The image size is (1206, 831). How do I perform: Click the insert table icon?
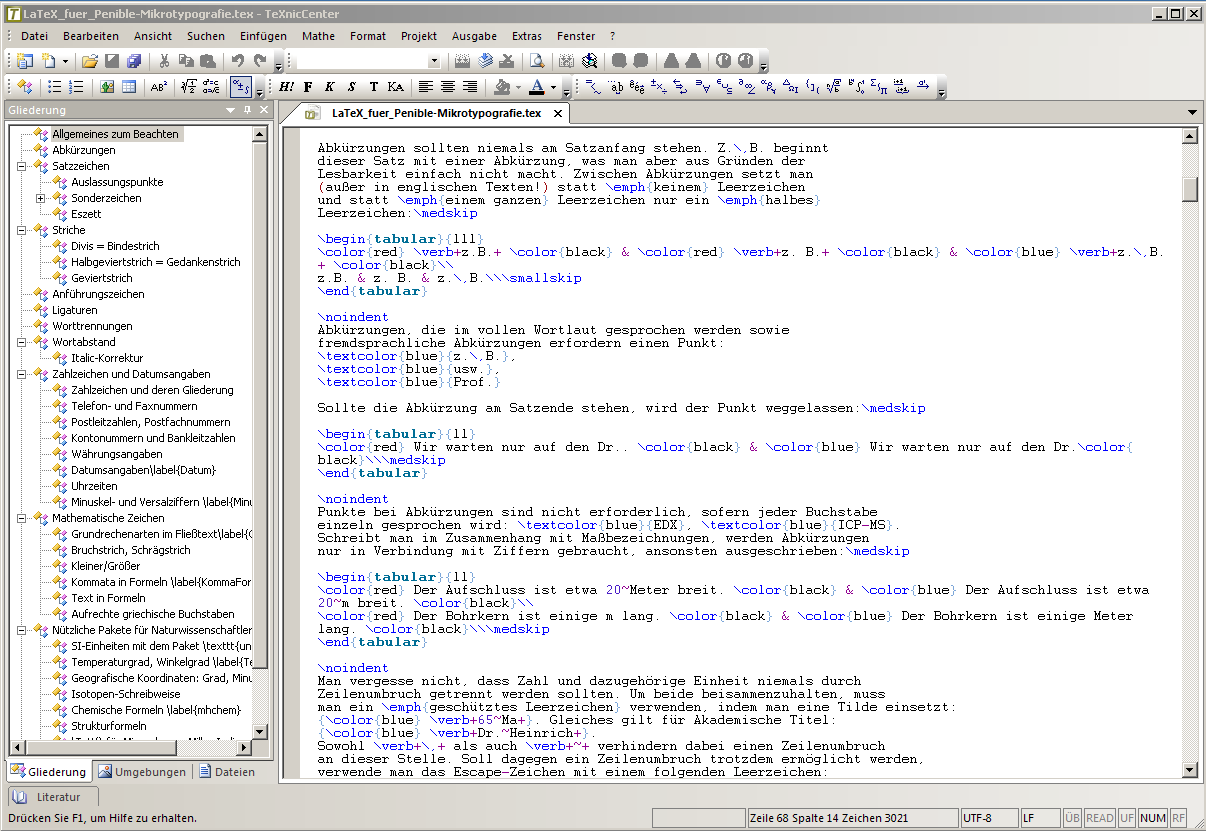tap(129, 87)
